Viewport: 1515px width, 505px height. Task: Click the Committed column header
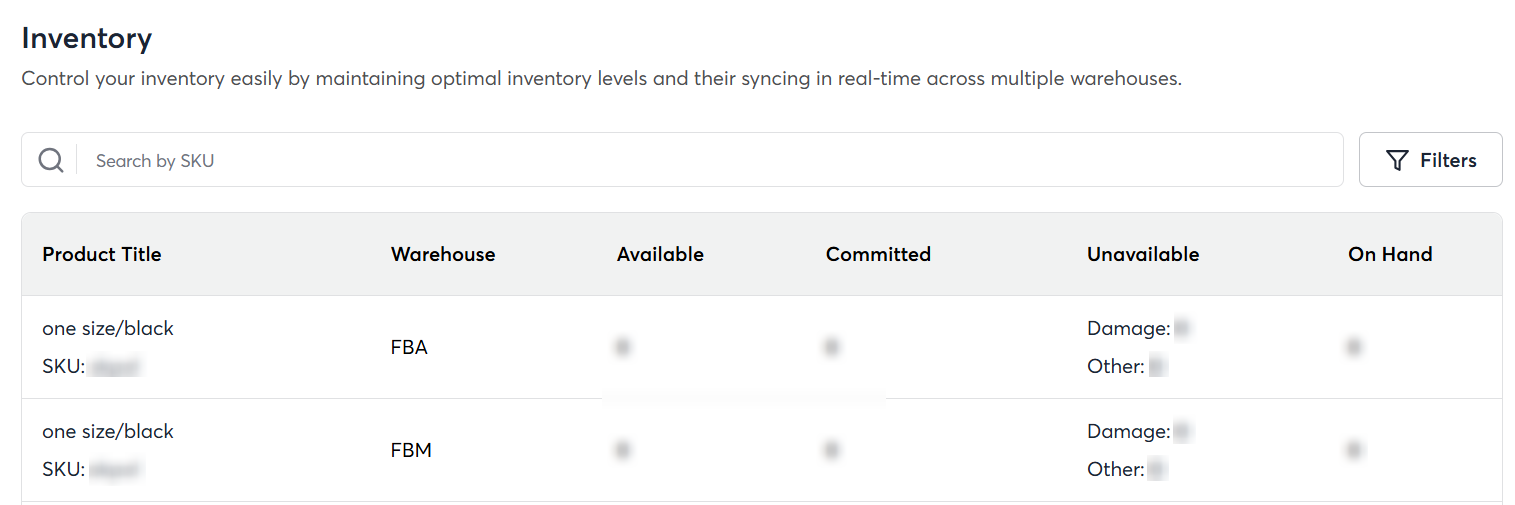click(x=878, y=254)
